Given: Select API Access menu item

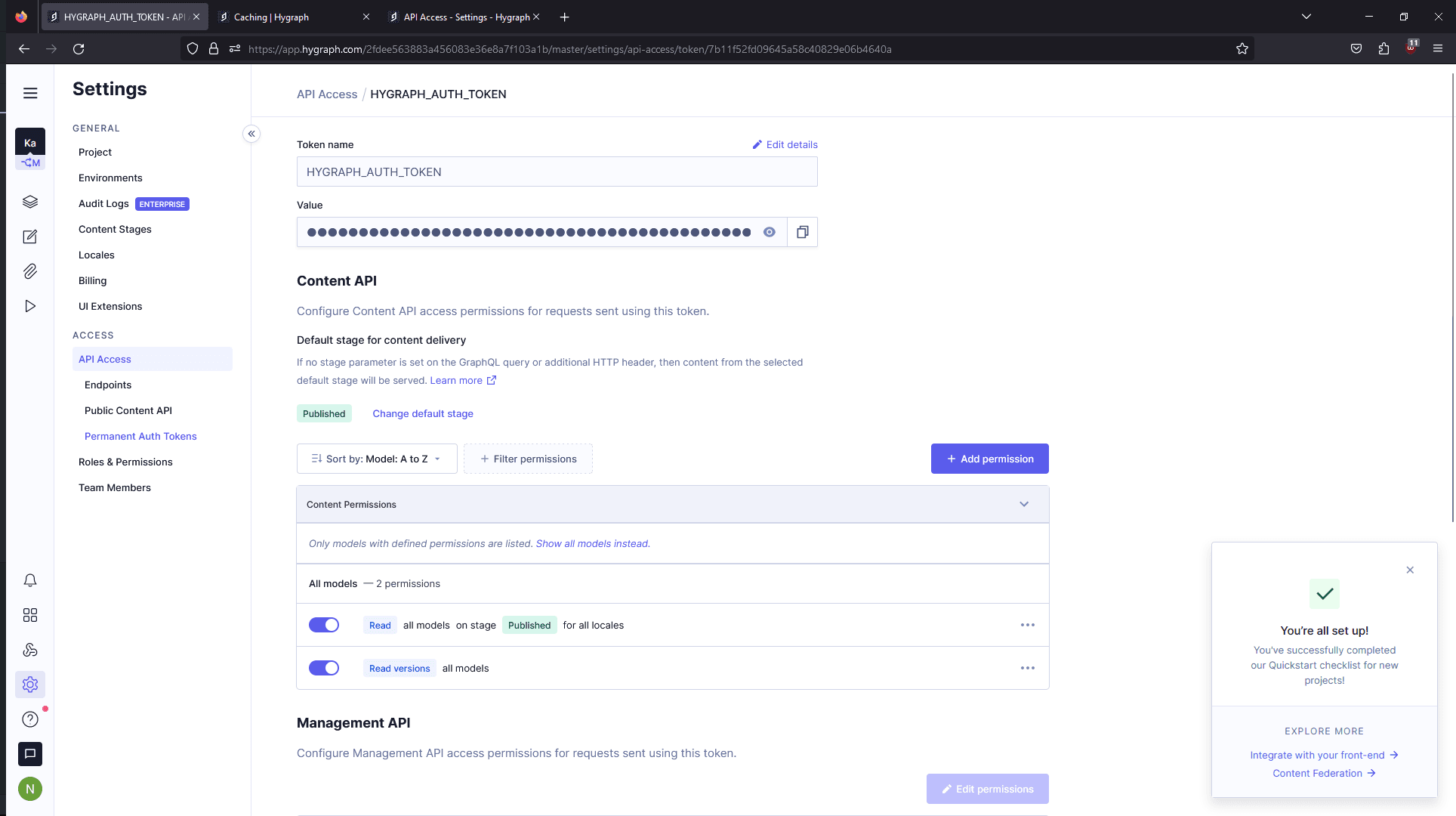Looking at the screenshot, I should [x=104, y=358].
